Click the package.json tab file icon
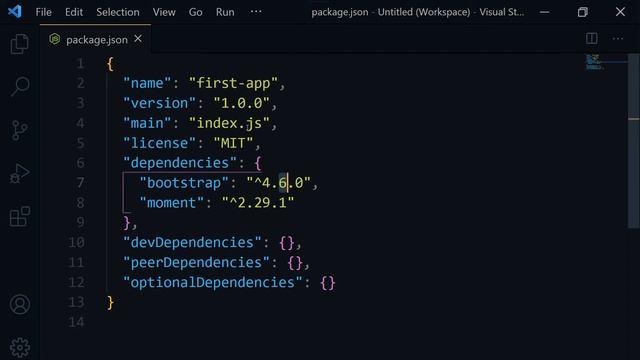The image size is (640, 360). coord(55,39)
